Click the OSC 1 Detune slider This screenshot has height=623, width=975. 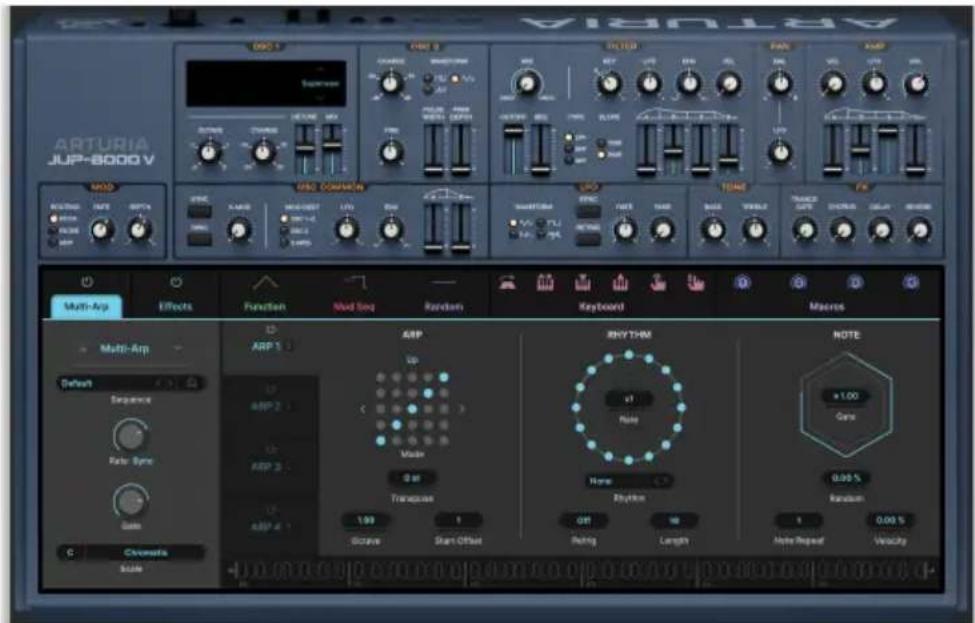[x=305, y=149]
